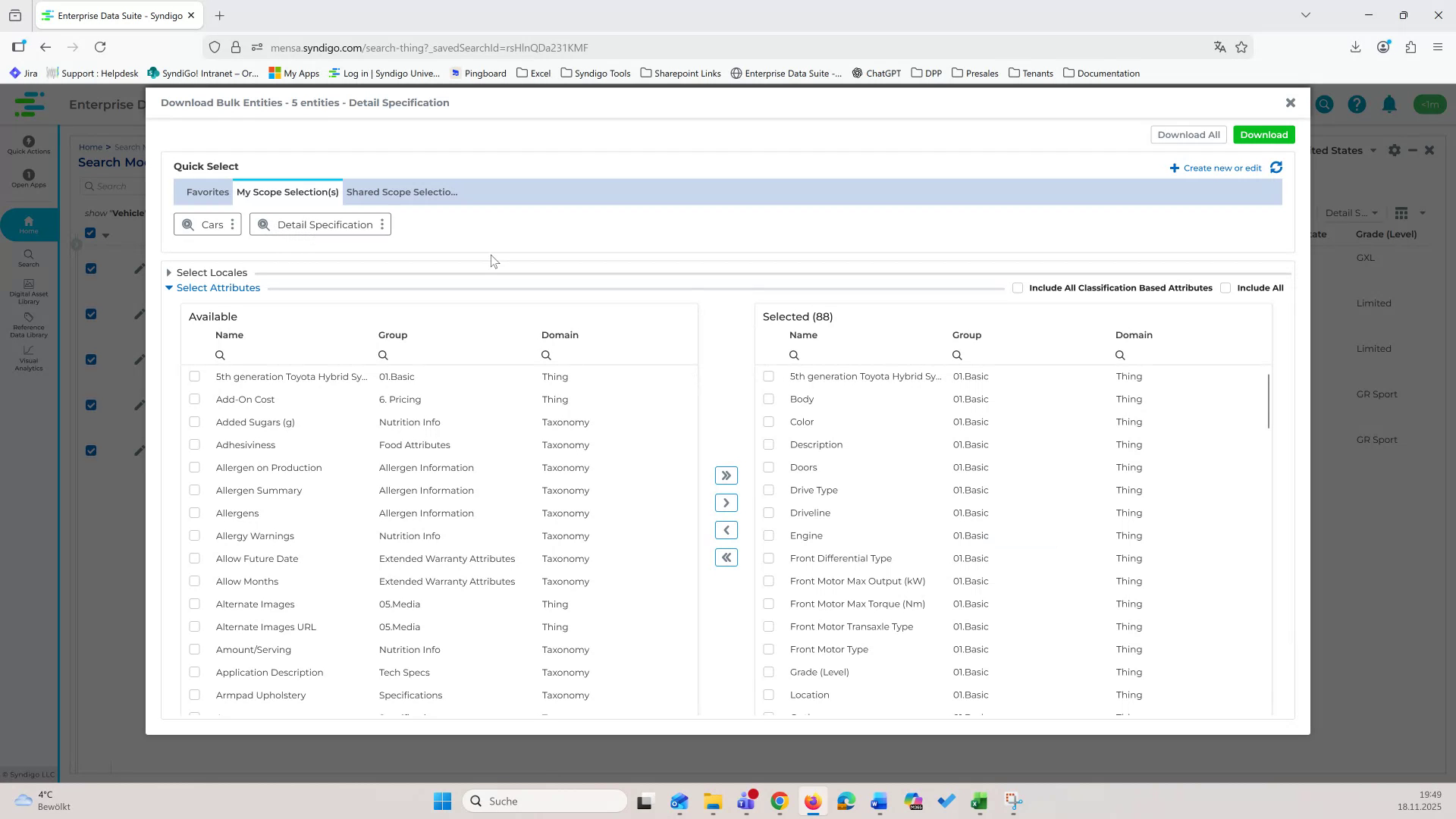Open the kebab menu on the Cars chip
This screenshot has width=1456, height=819.
[233, 224]
